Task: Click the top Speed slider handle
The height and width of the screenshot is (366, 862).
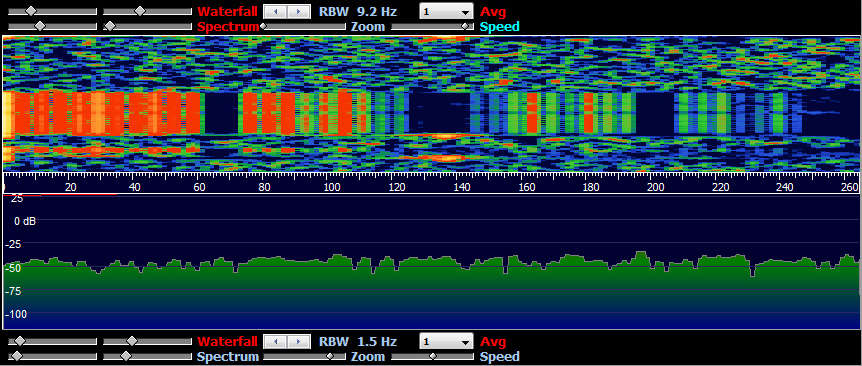Action: point(467,26)
